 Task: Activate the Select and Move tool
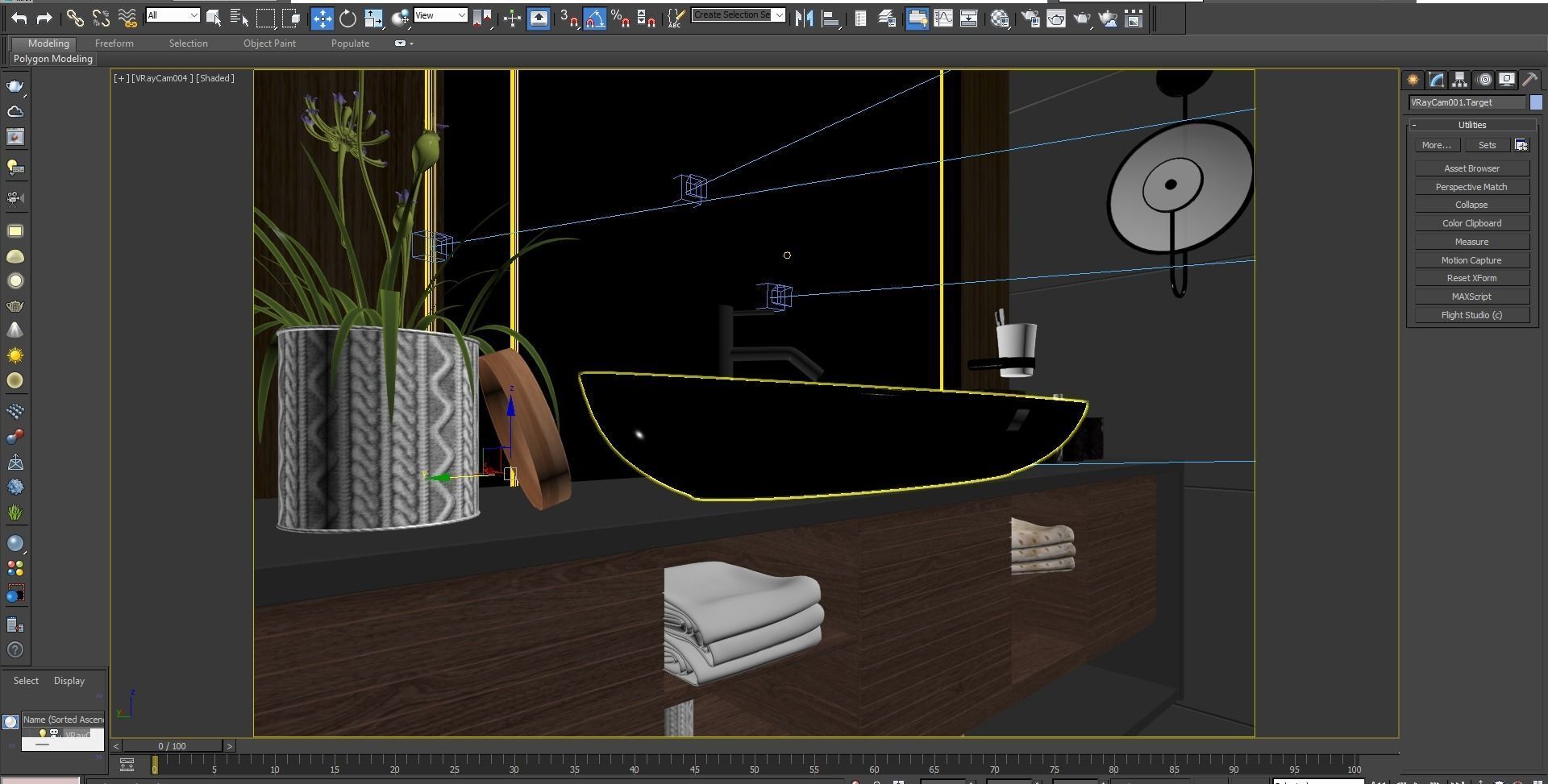tap(322, 18)
